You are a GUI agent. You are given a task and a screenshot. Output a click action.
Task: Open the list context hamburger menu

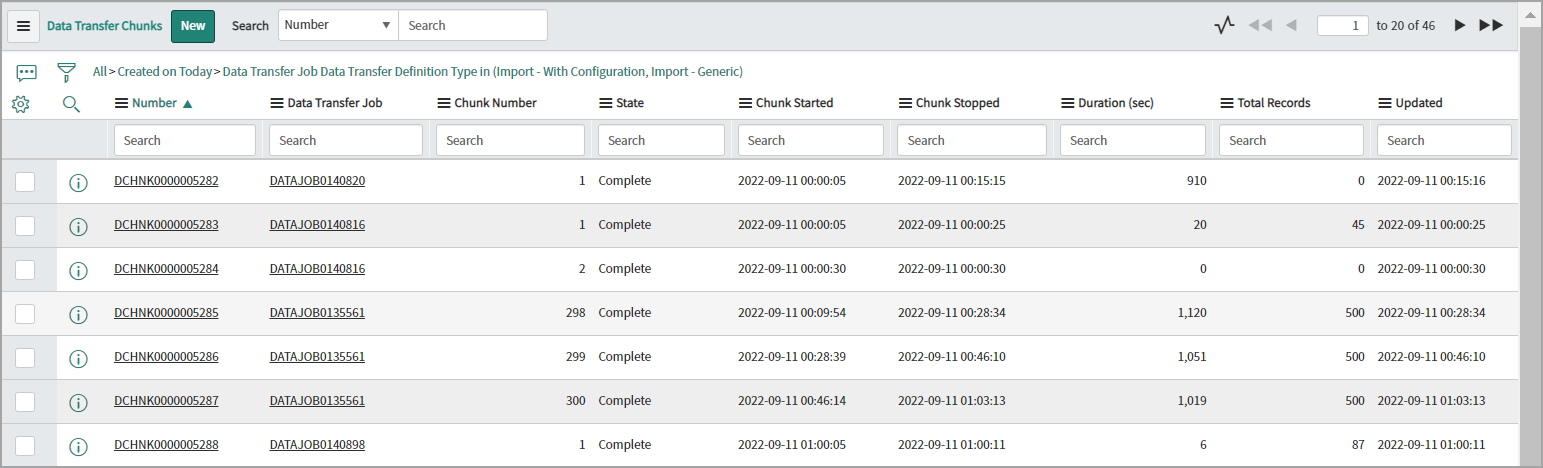click(x=23, y=26)
